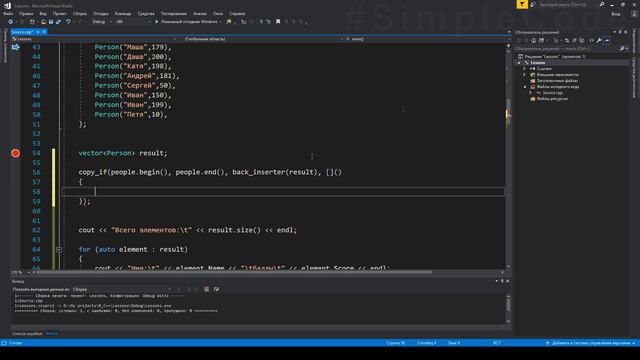
Task: Select the Файлы ресурсов folder
Action: tap(549, 99)
